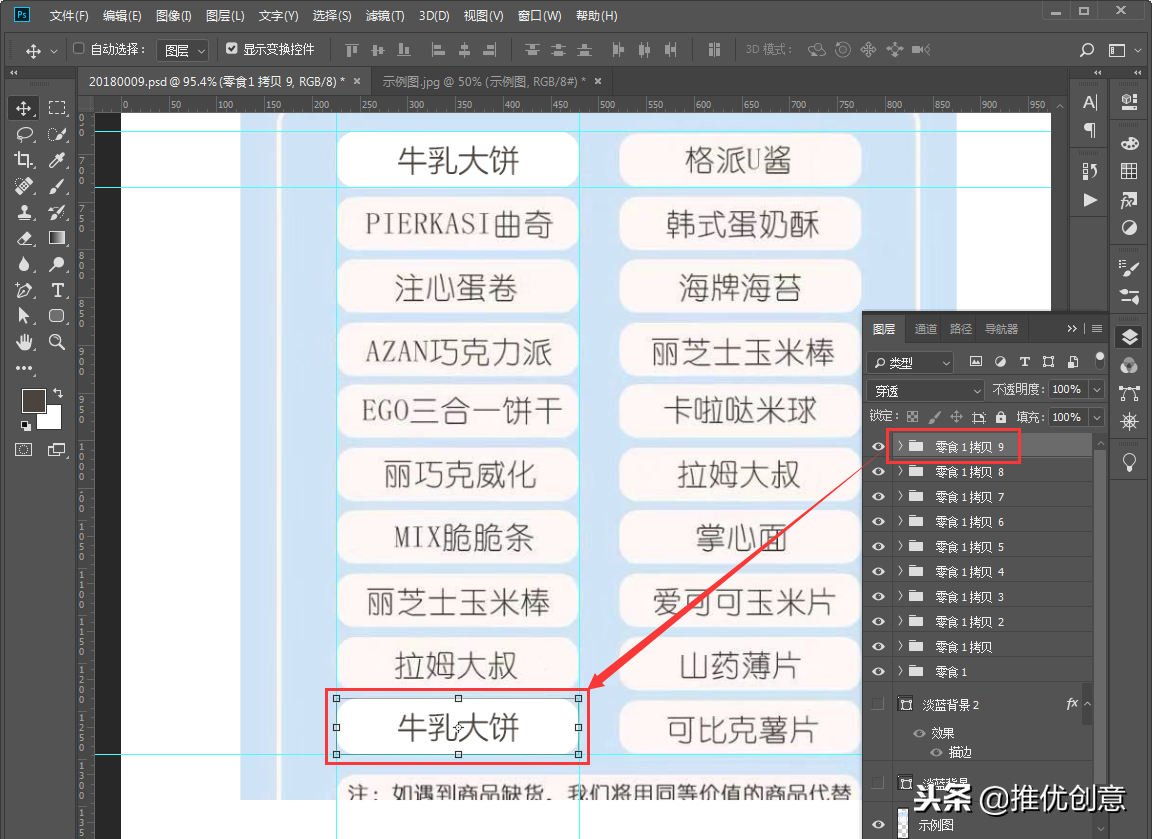Select the Brush tool

coord(57,187)
